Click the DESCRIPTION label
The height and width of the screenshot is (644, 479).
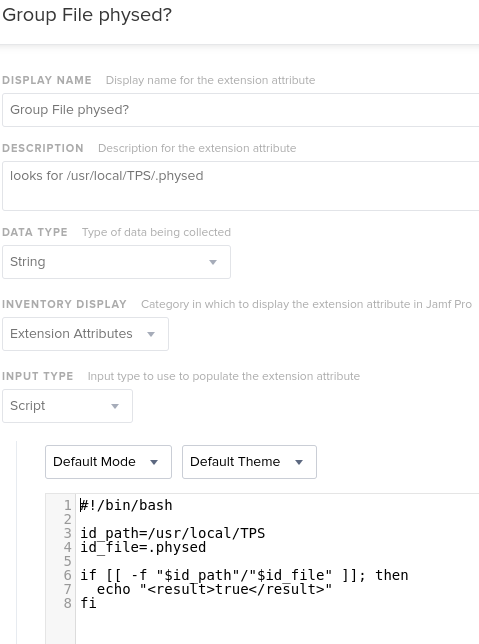click(43, 148)
